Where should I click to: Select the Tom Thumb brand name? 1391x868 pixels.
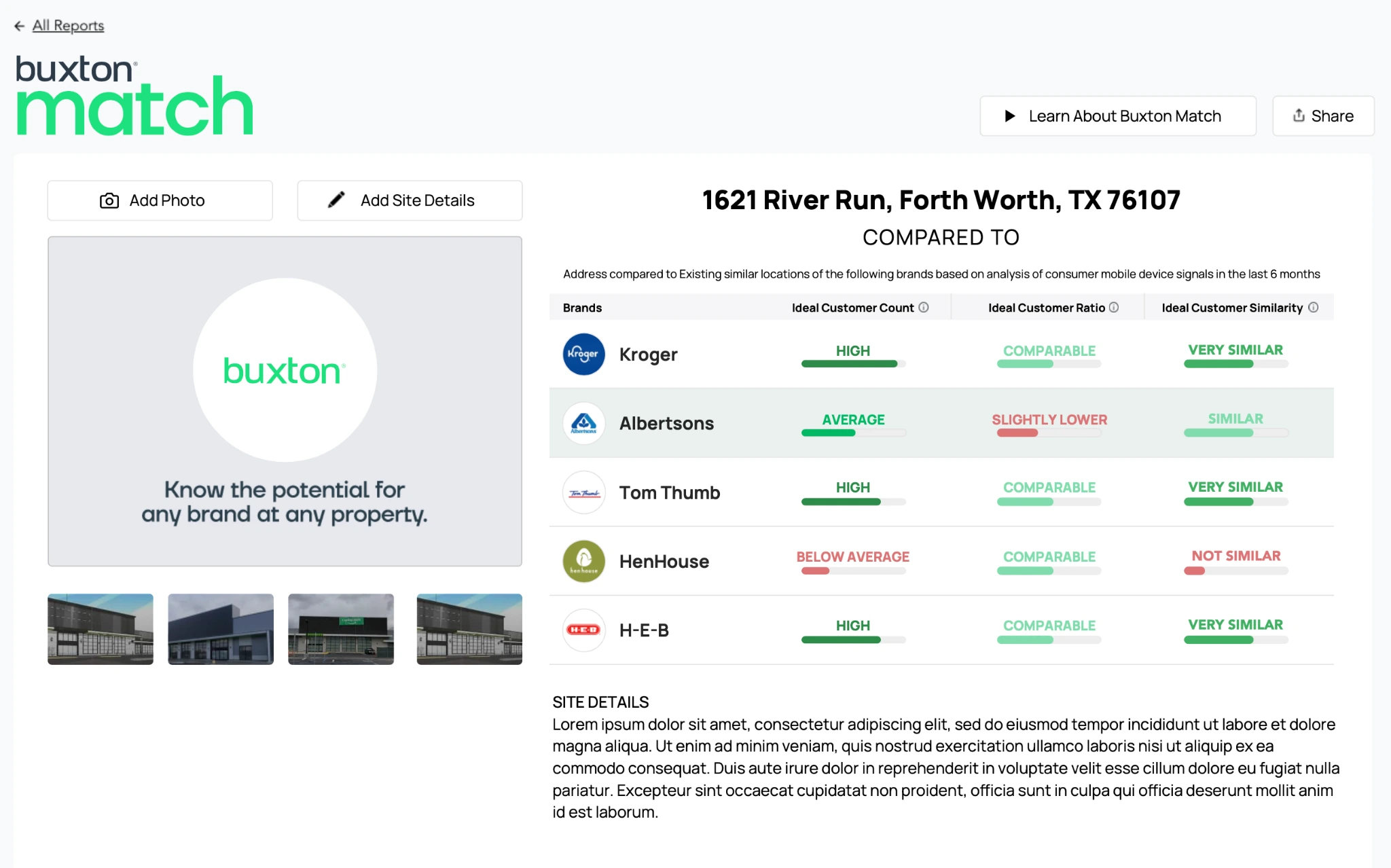pos(670,492)
